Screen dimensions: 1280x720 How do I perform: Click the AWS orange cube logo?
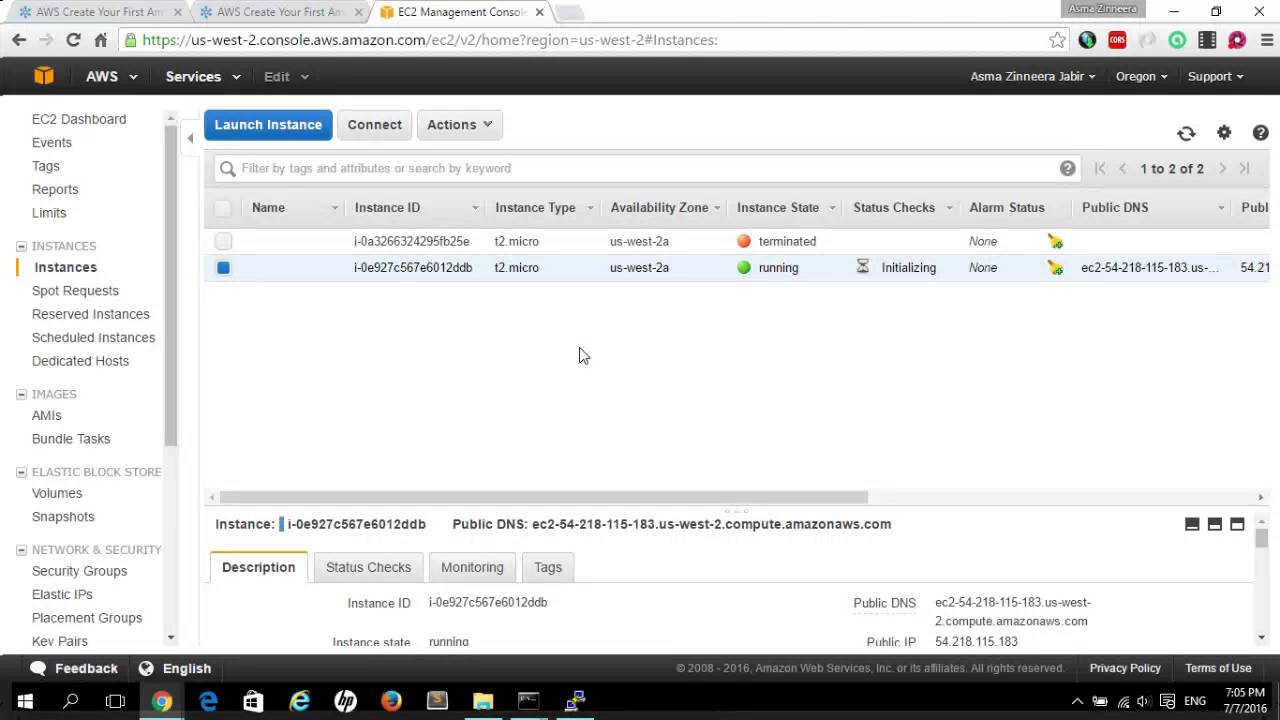[x=43, y=76]
